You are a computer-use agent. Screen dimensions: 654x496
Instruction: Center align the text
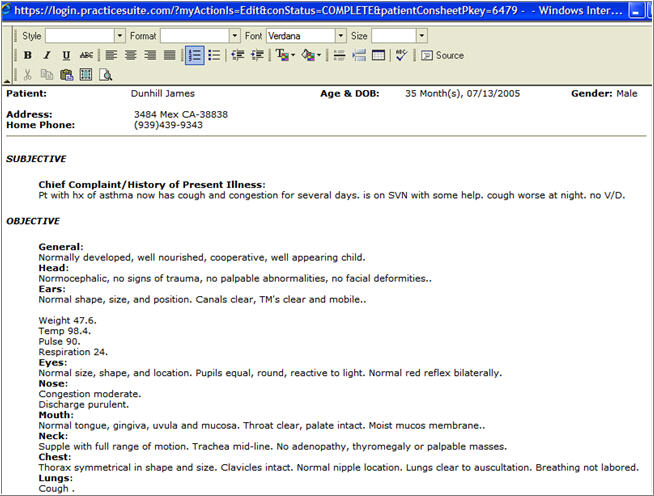click(x=131, y=55)
